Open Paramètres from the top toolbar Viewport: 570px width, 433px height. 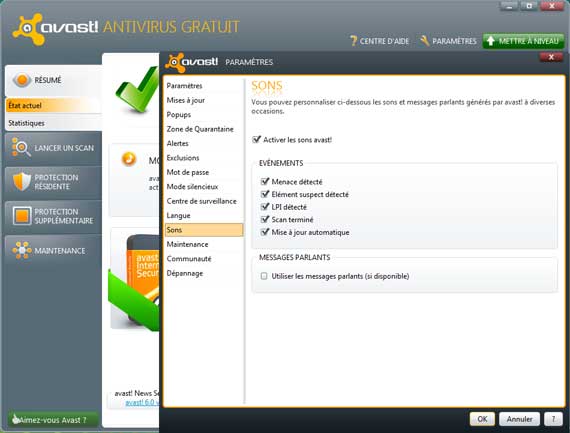(x=448, y=41)
